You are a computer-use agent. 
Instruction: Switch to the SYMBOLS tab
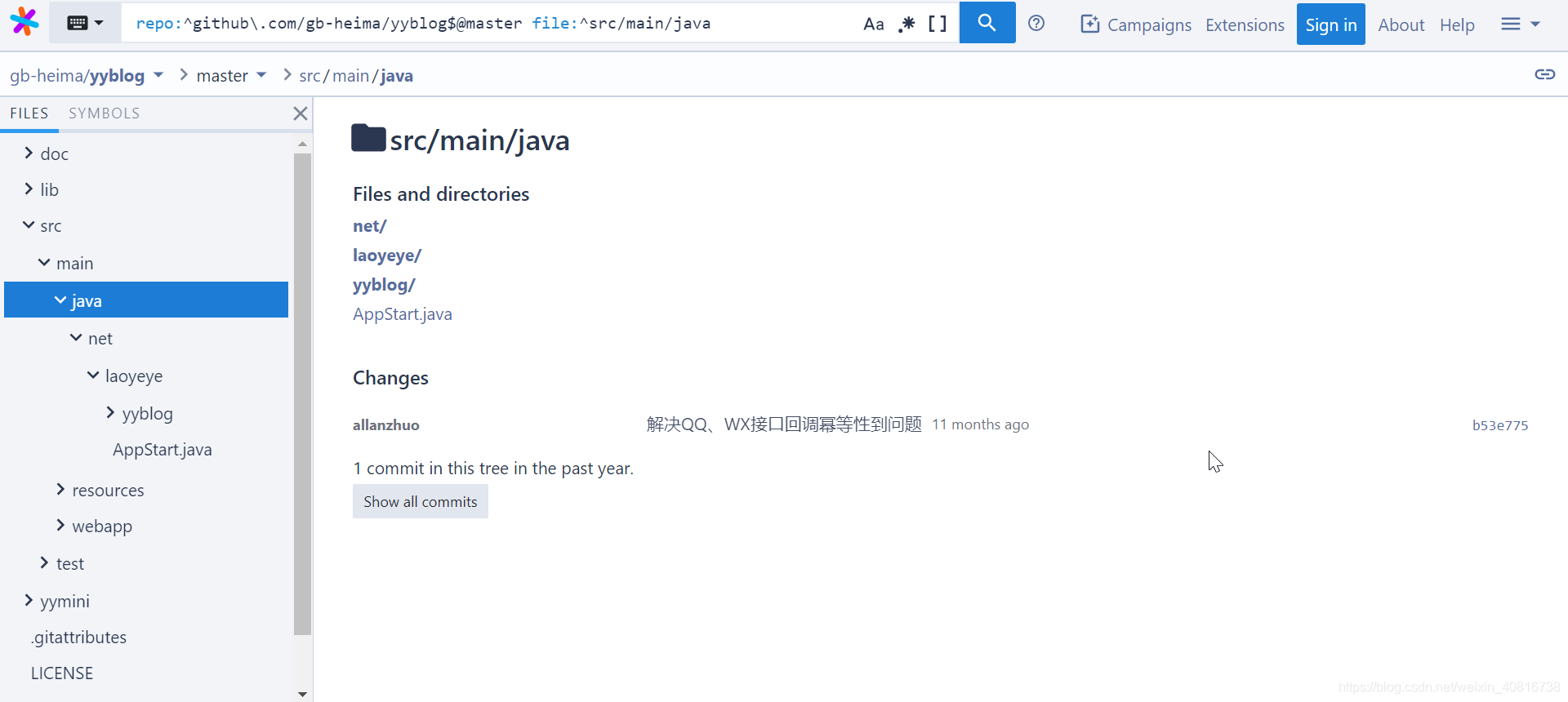[x=104, y=113]
